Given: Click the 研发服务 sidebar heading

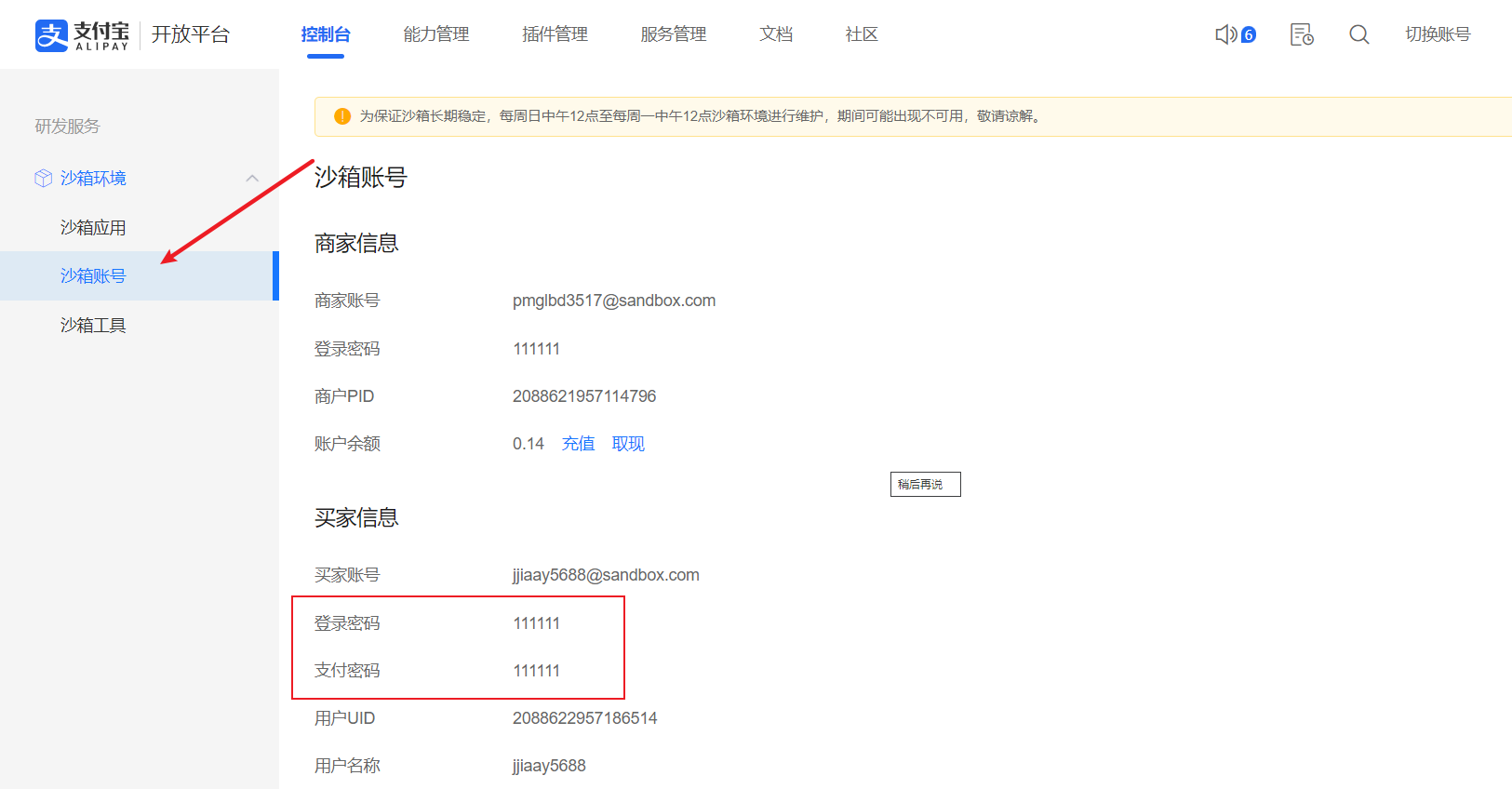Looking at the screenshot, I should [67, 126].
